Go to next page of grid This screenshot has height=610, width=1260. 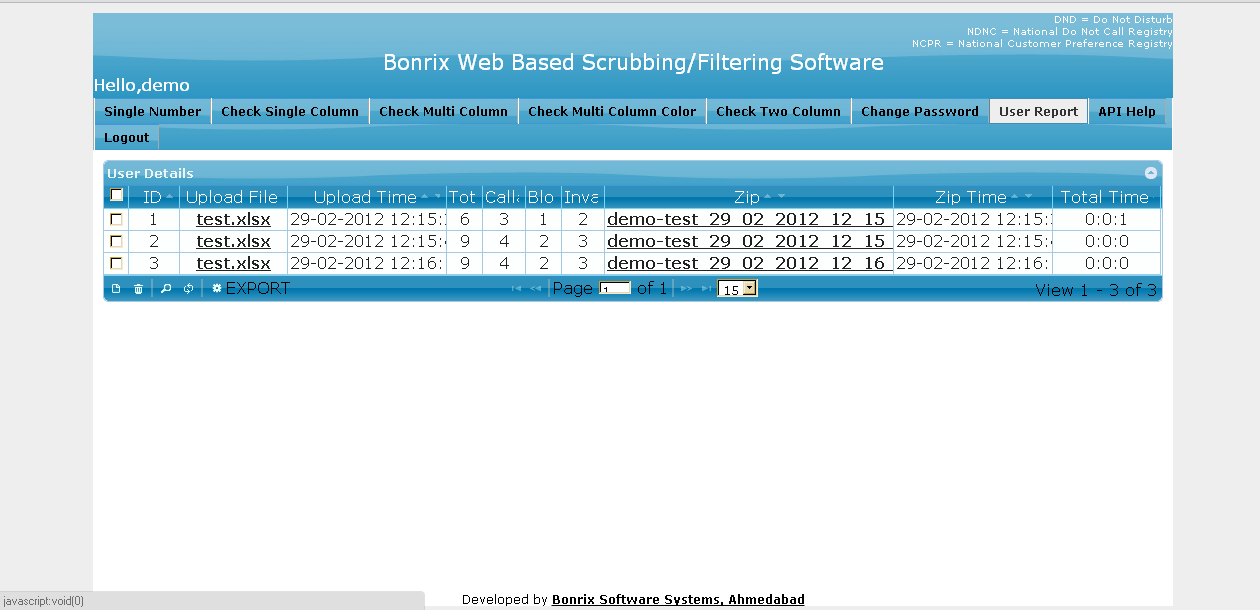click(x=687, y=289)
